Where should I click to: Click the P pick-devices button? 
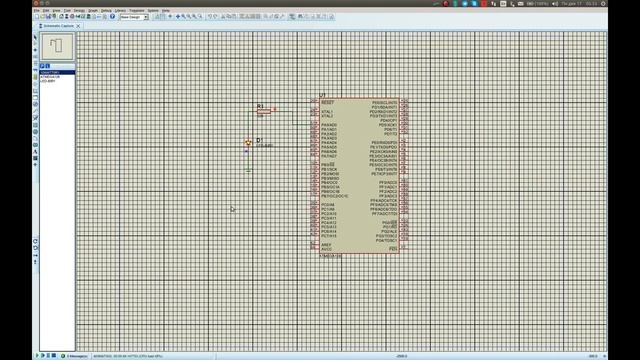point(42,66)
